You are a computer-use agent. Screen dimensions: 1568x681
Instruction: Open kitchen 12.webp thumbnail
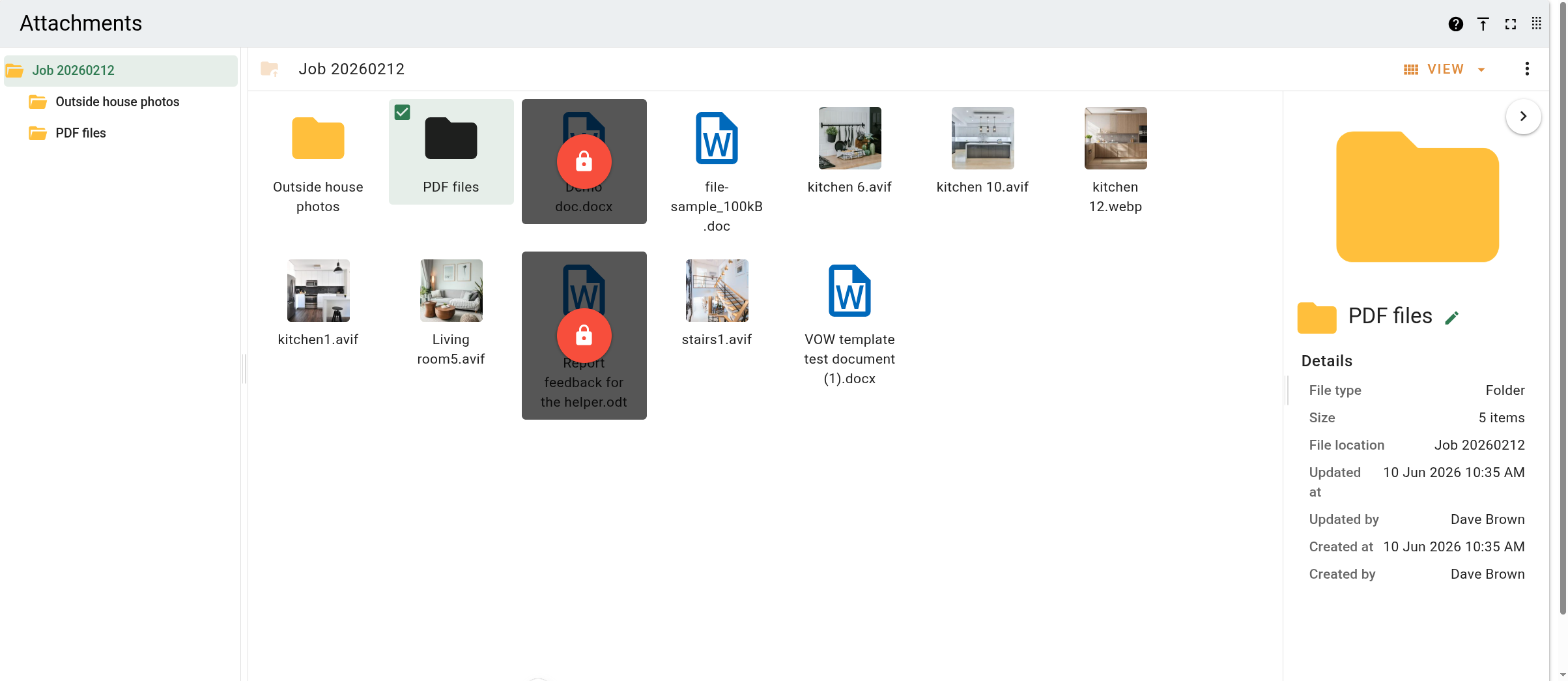pyautogui.click(x=1115, y=138)
